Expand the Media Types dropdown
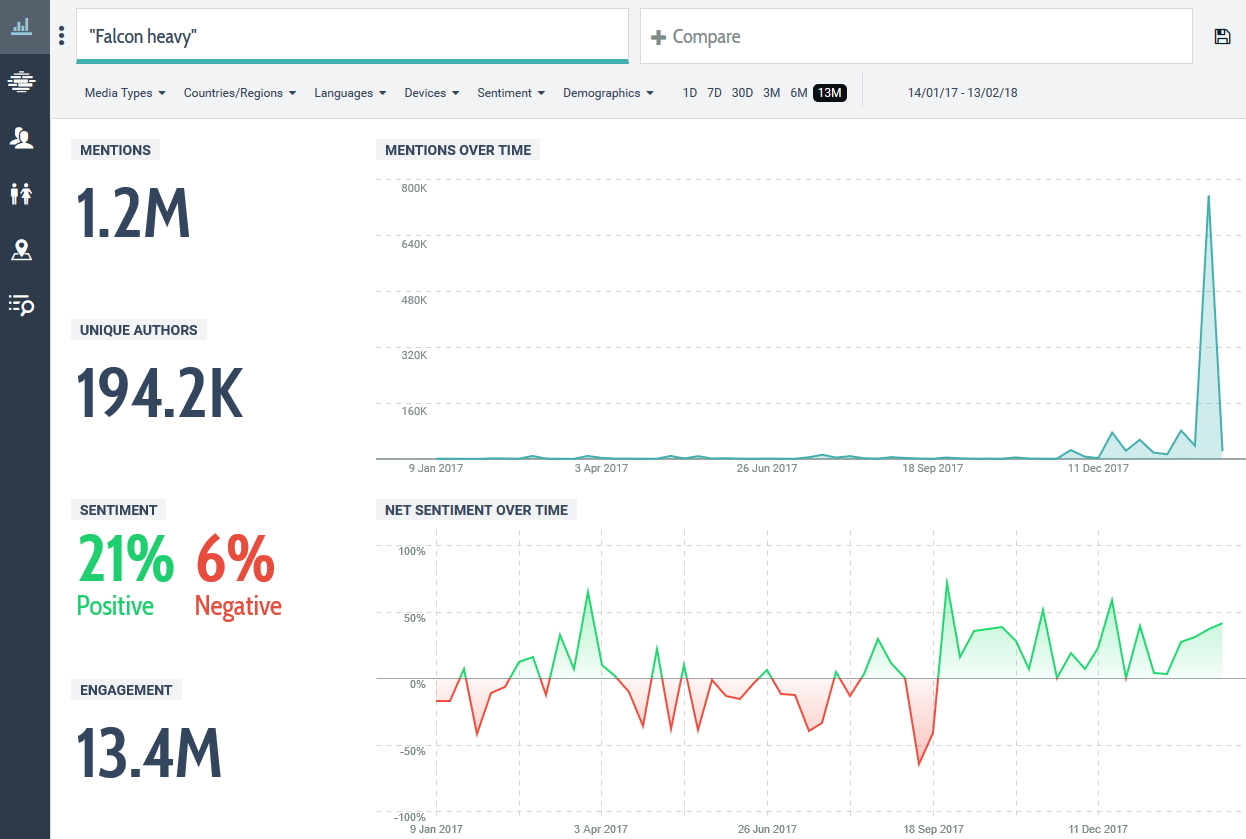Image resolution: width=1246 pixels, height=839 pixels. [125, 93]
